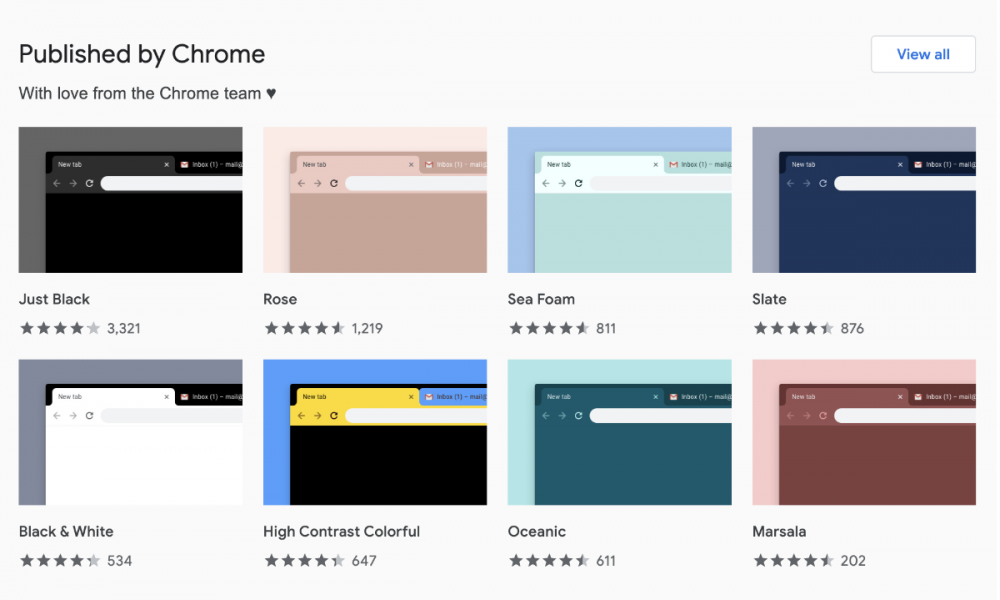Open the Rose theme preview image
The image size is (1000, 600).
coord(375,200)
